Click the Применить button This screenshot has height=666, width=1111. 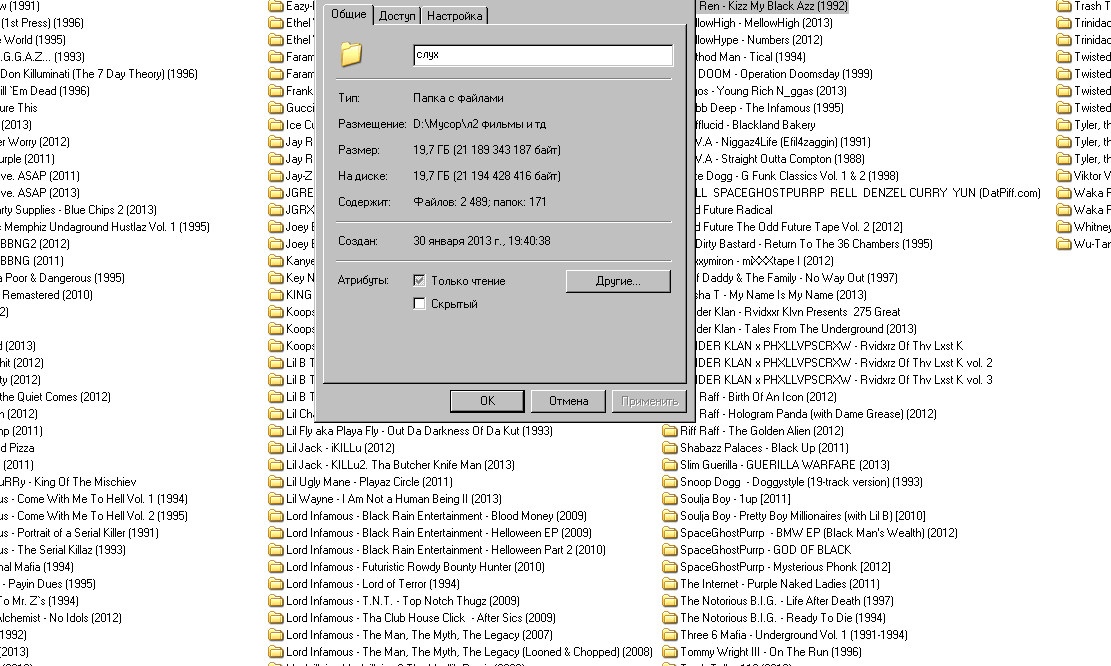[x=649, y=401]
